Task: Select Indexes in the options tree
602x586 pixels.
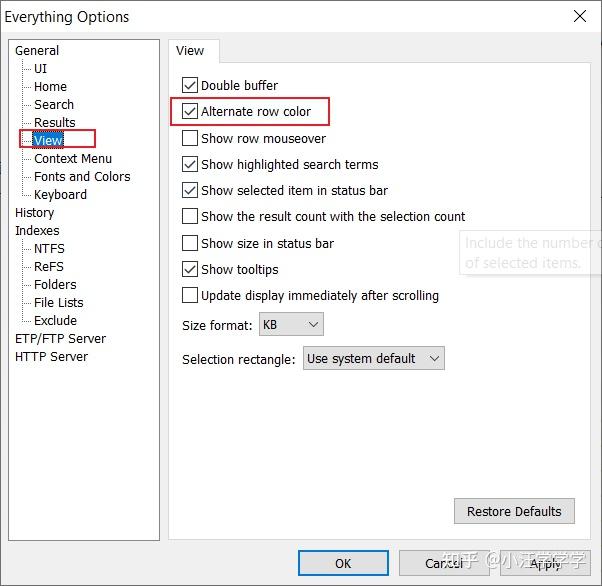Action: 37,230
